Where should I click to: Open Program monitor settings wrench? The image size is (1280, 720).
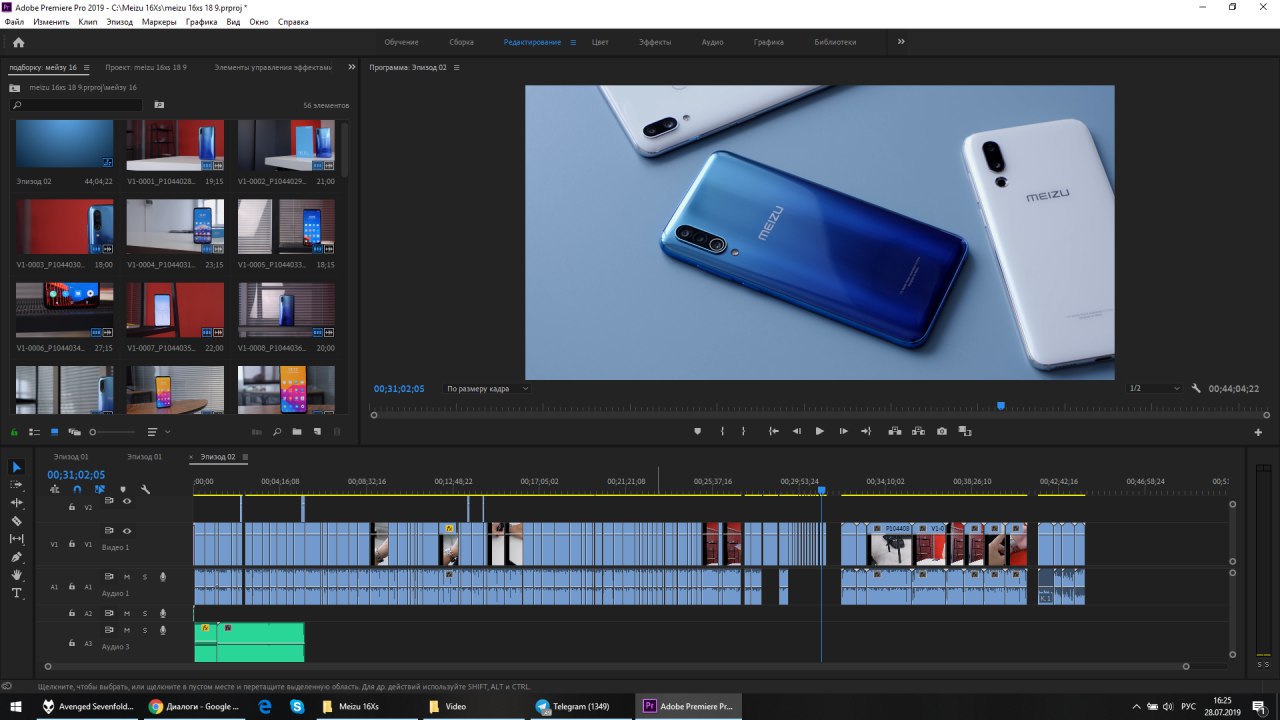click(1196, 388)
